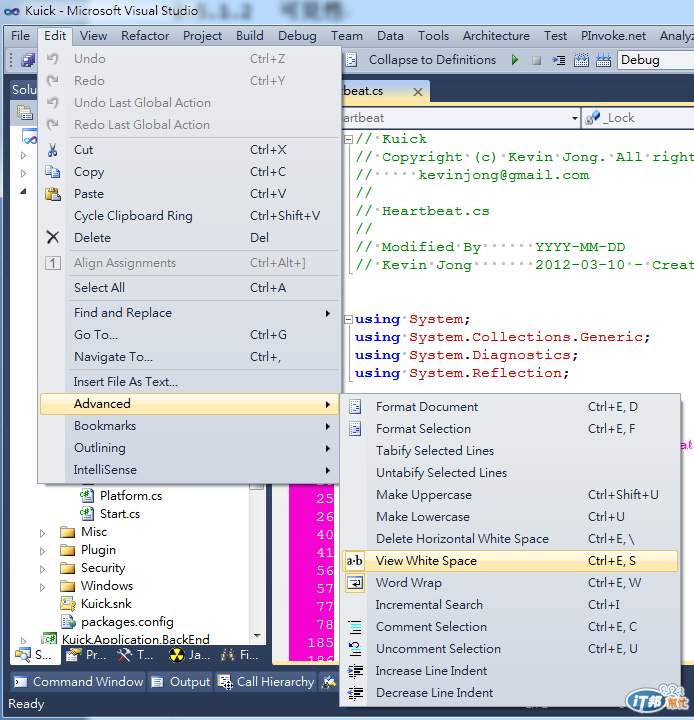
Task: Toggle View White Space option
Action: (510, 561)
